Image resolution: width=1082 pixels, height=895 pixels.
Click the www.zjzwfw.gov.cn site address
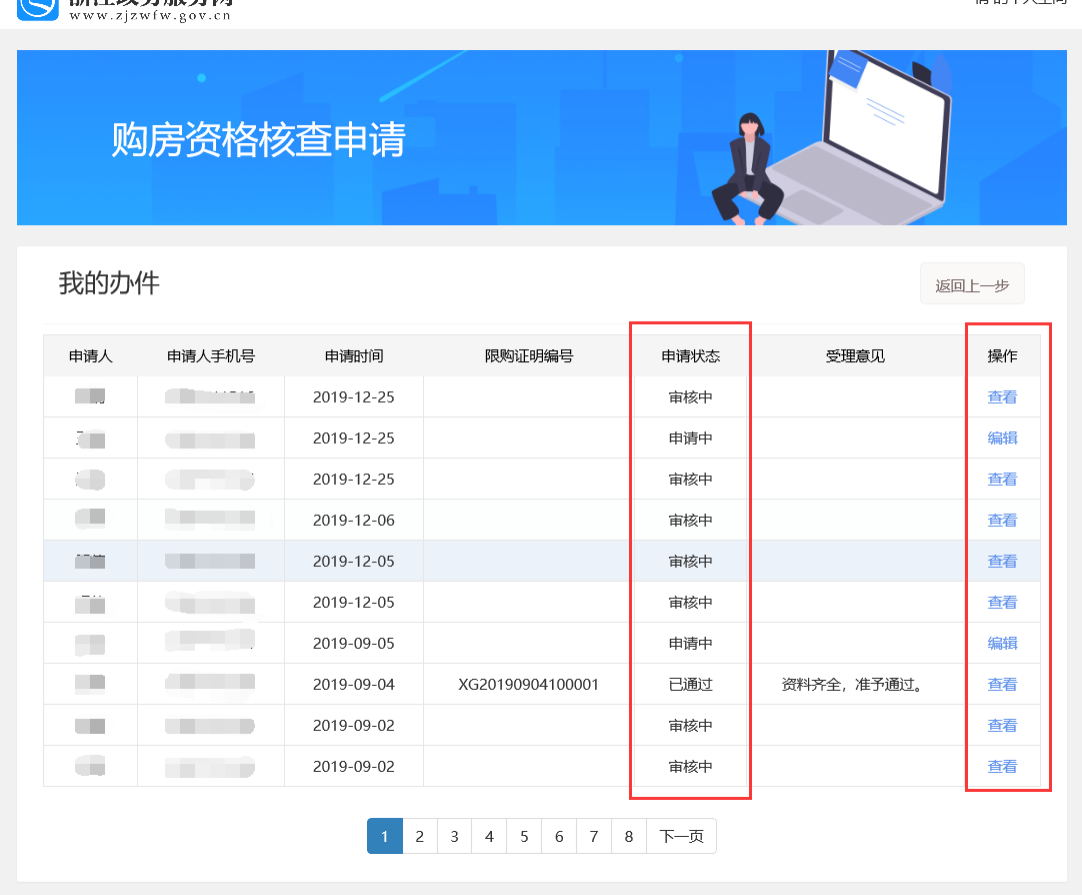point(150,15)
